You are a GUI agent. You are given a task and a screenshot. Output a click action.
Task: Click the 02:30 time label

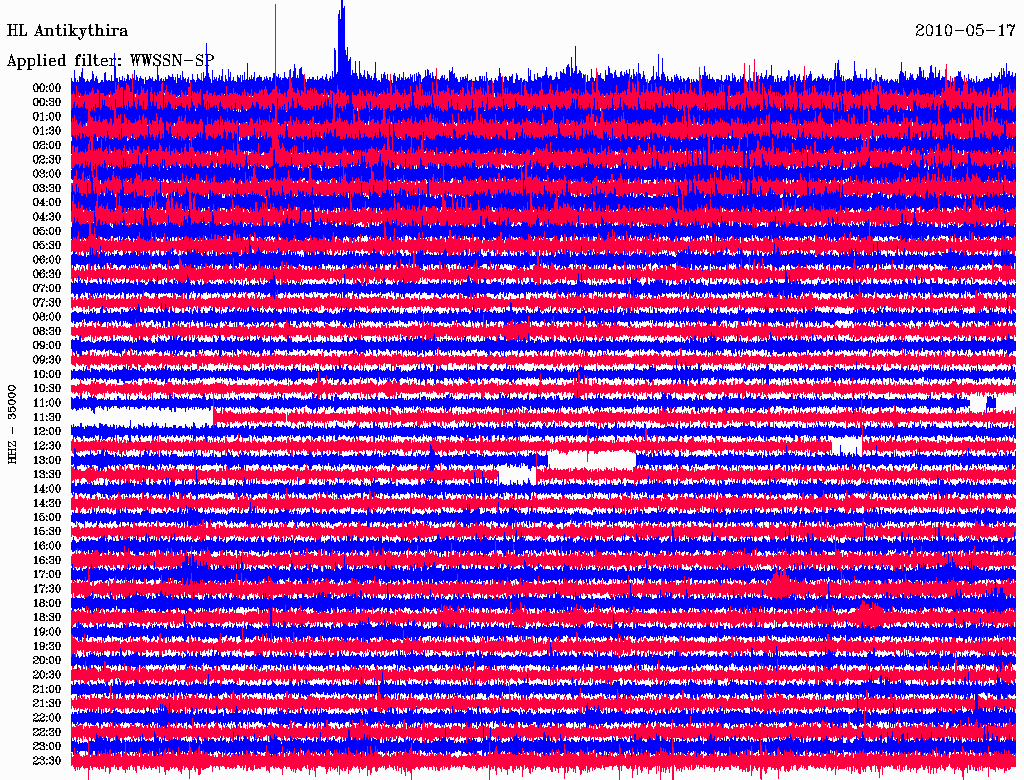47,159
